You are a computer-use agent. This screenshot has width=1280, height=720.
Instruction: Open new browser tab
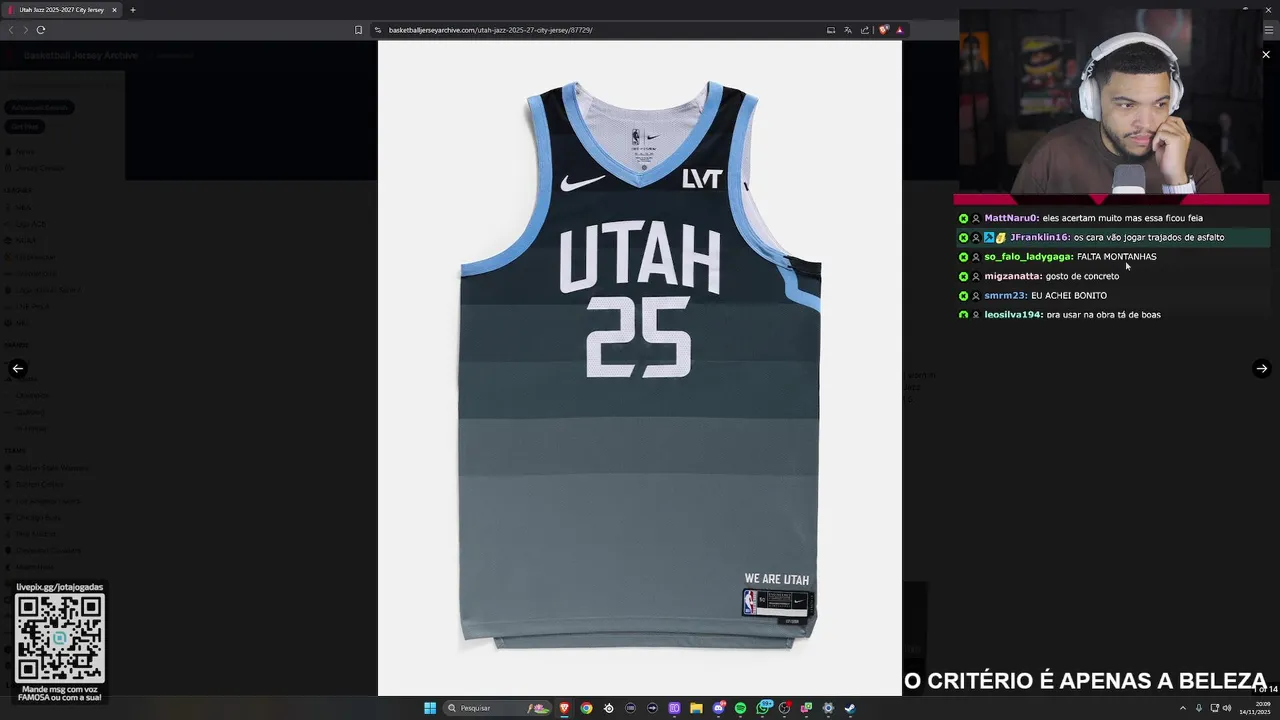click(132, 10)
